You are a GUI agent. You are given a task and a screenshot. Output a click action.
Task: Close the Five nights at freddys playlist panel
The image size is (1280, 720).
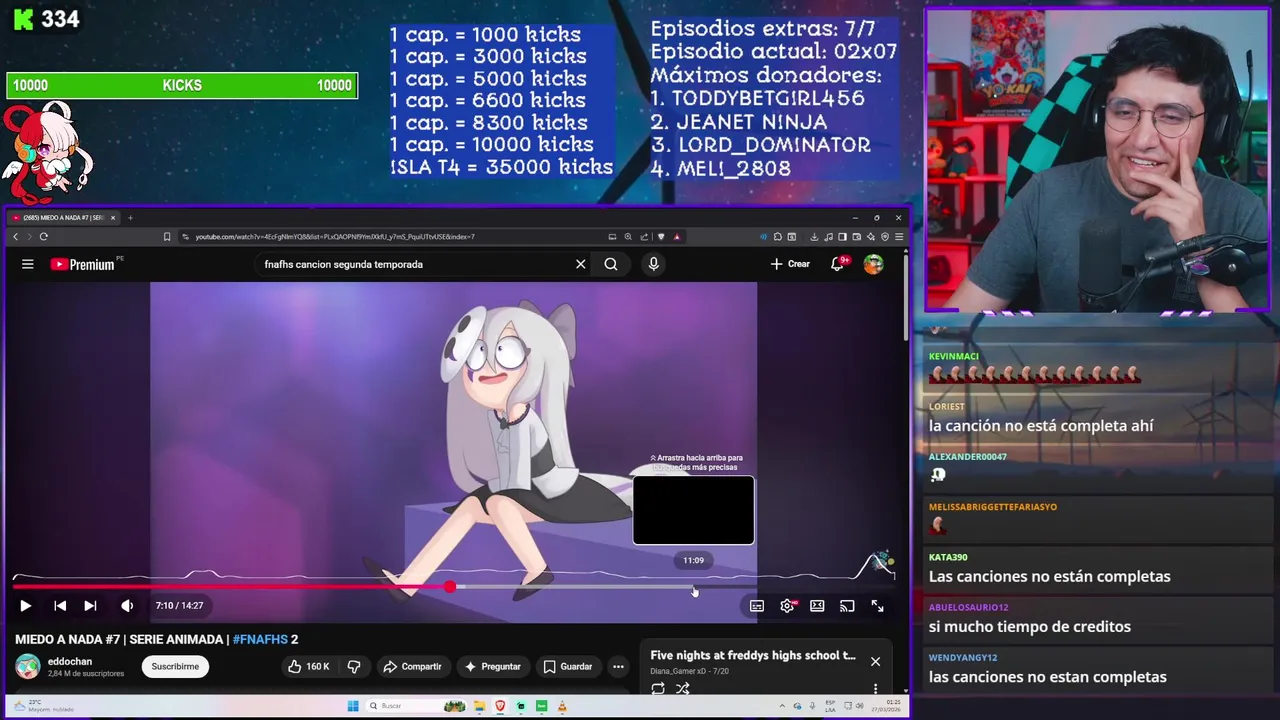(x=875, y=661)
